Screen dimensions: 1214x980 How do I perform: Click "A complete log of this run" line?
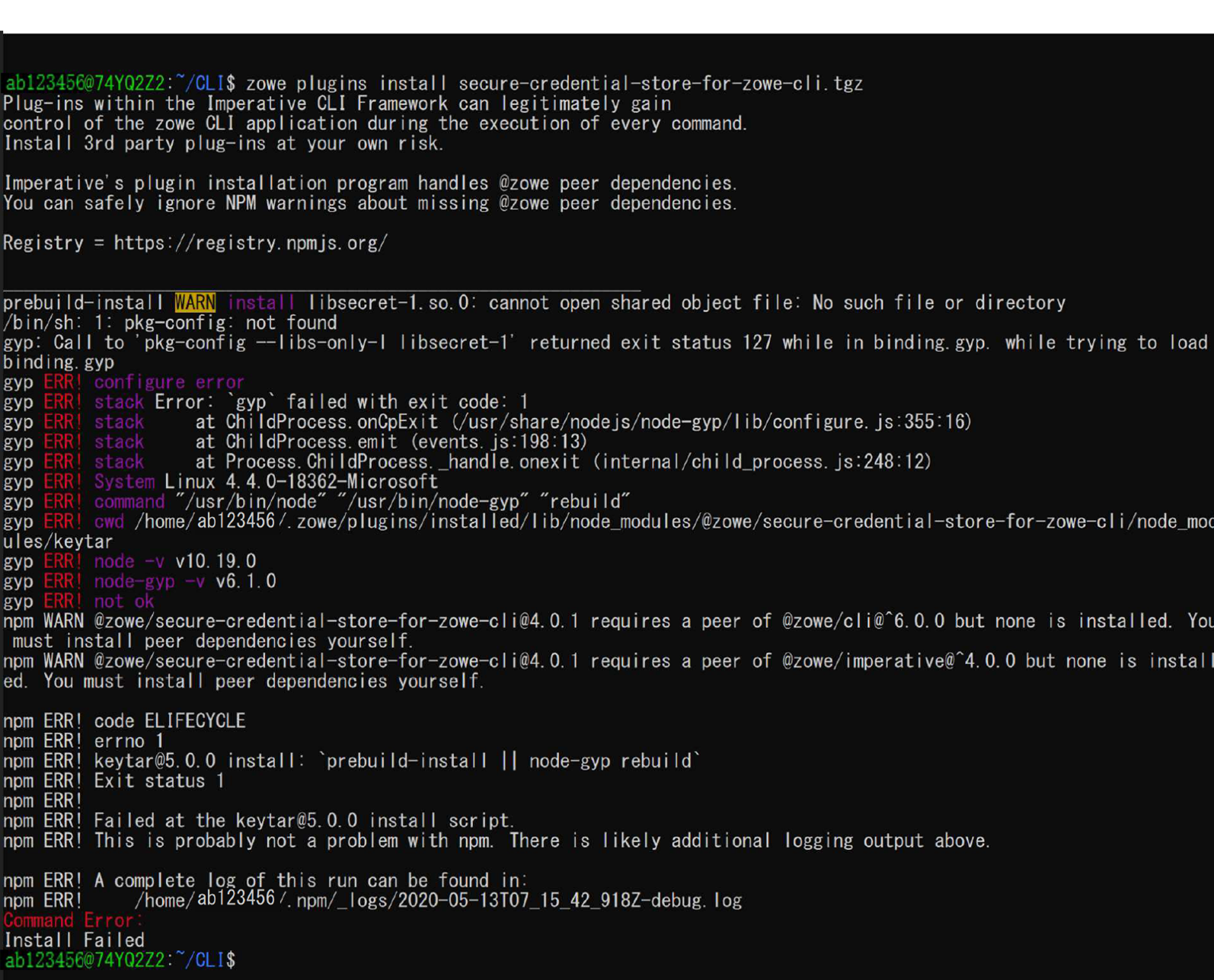(266, 880)
